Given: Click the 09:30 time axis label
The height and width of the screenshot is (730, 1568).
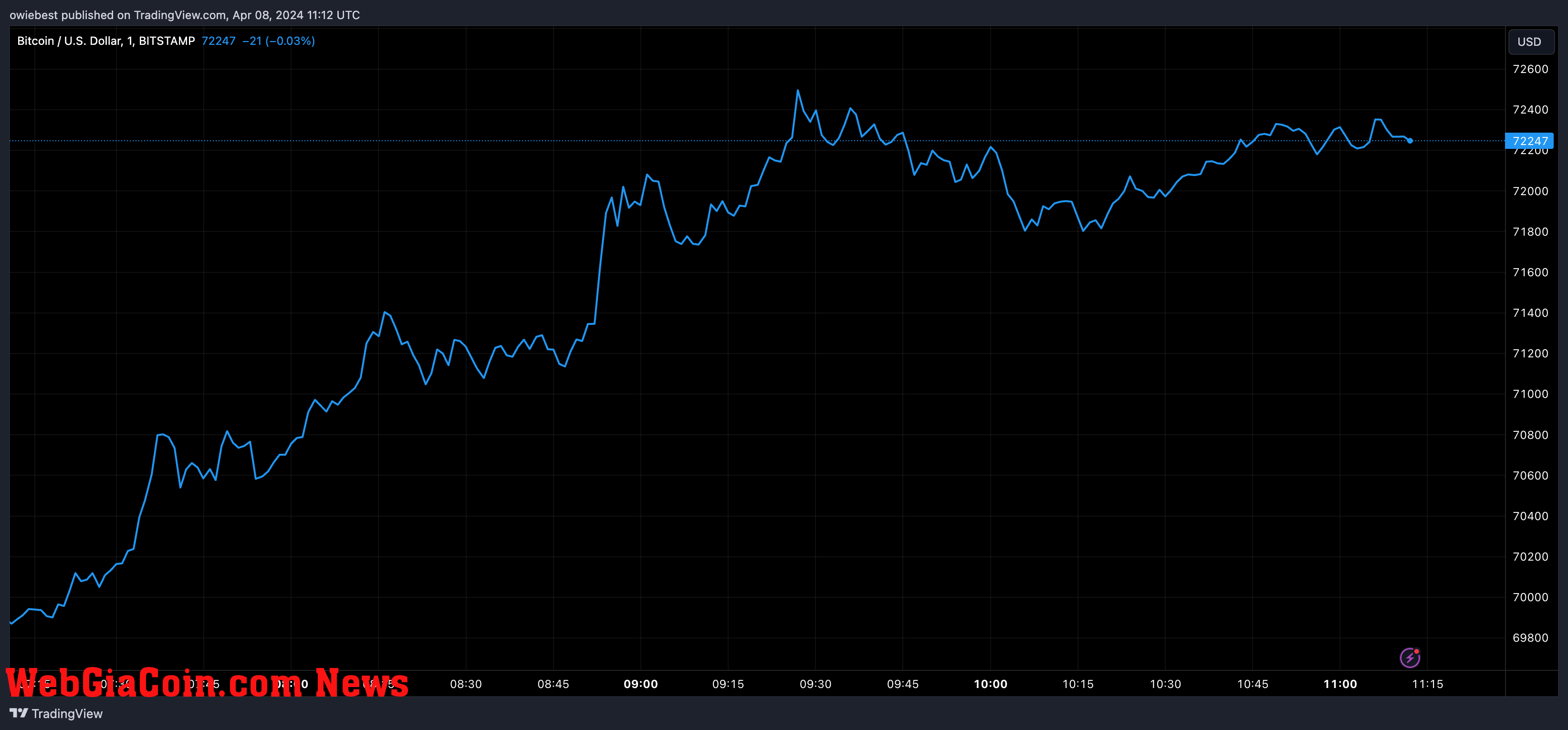Looking at the screenshot, I should [x=815, y=684].
